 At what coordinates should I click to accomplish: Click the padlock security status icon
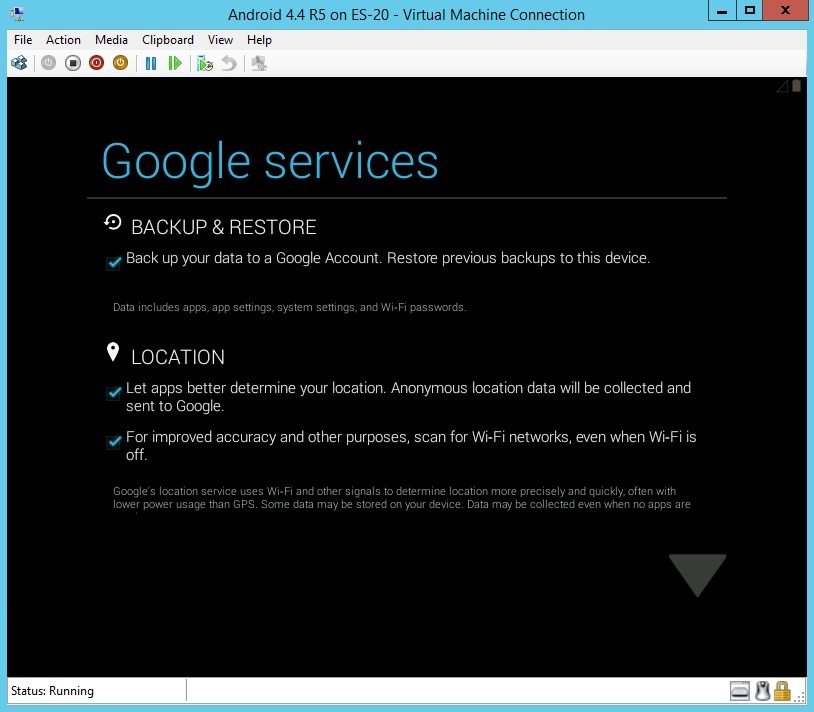coord(782,691)
